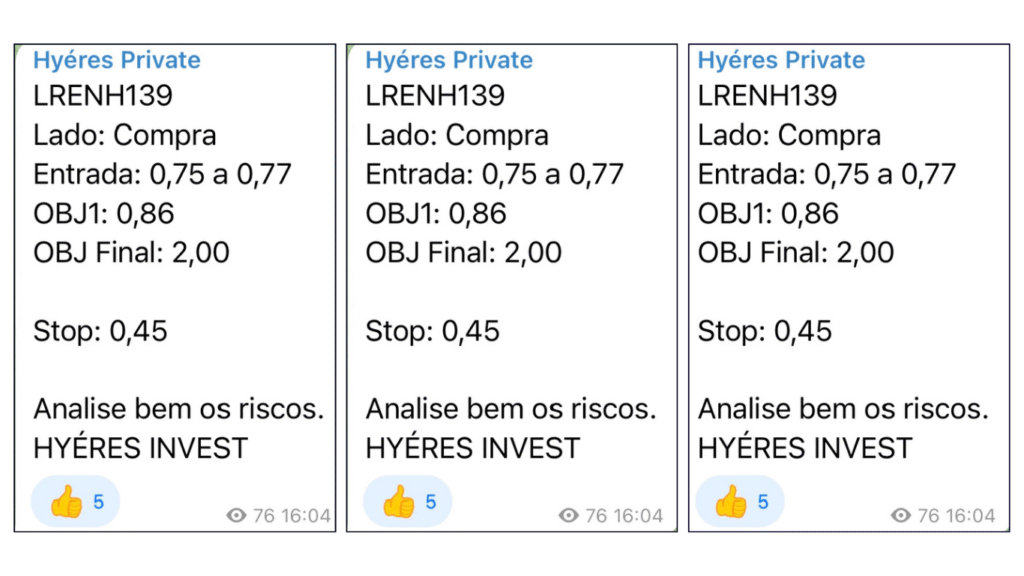
Task: Click the 16:04 timestamp on third message
Action: (x=970, y=516)
